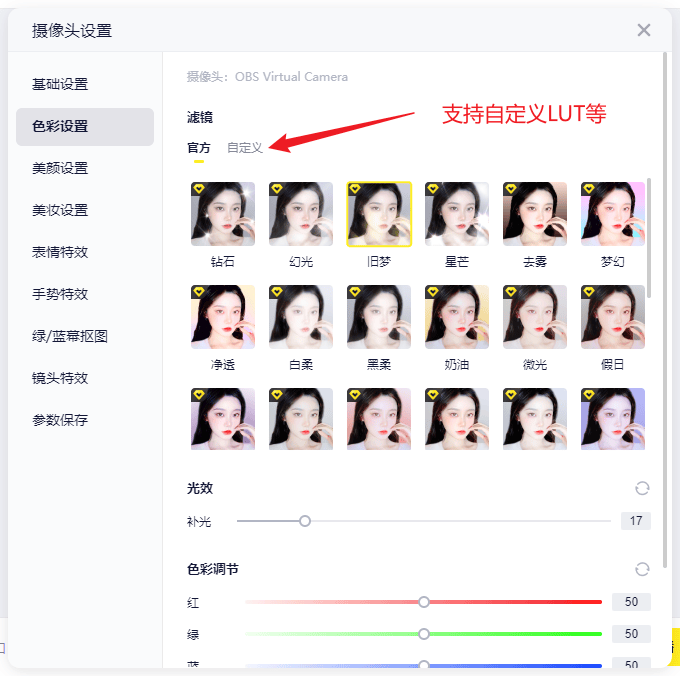Switch to the 自定义 filter tab
680x676 pixels.
(x=245, y=147)
